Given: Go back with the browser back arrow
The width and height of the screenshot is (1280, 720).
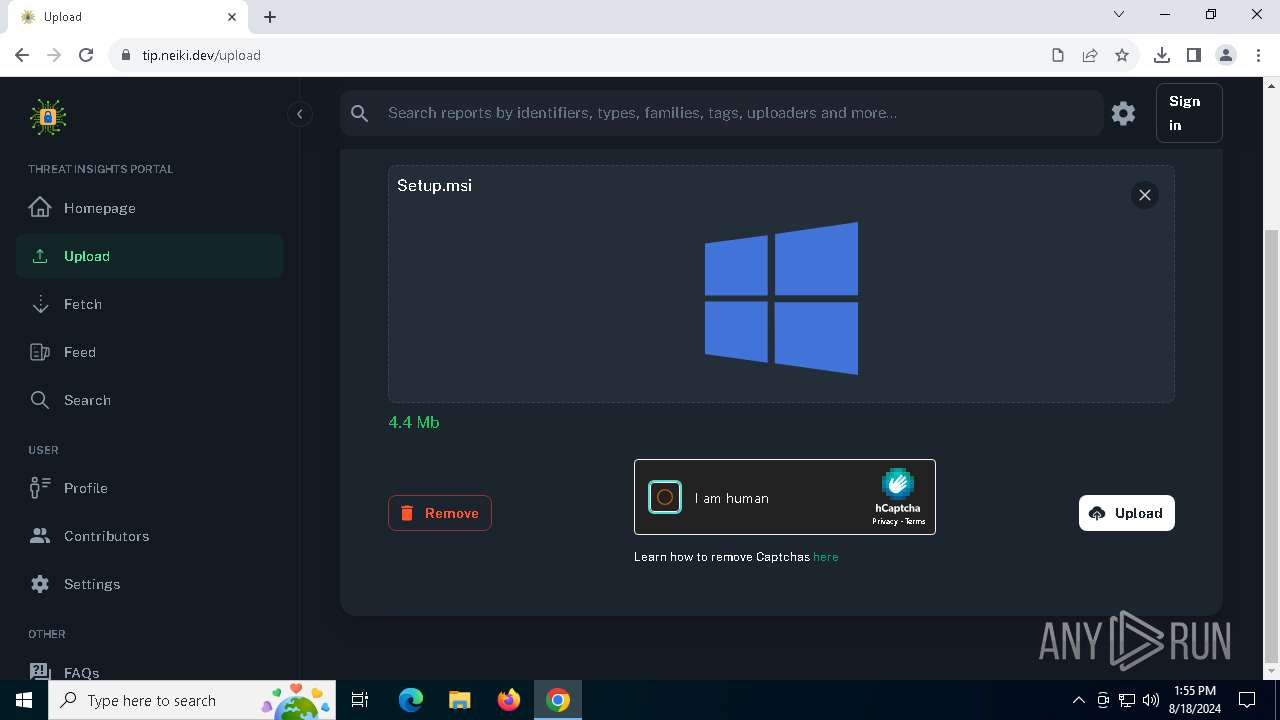Looking at the screenshot, I should (22, 55).
